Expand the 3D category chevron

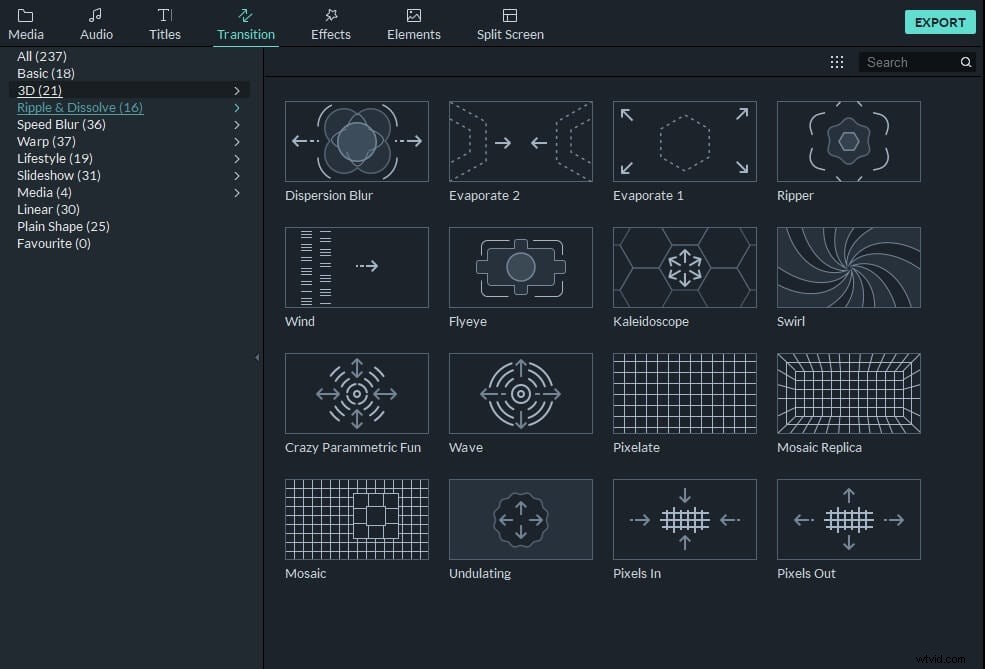[237, 90]
